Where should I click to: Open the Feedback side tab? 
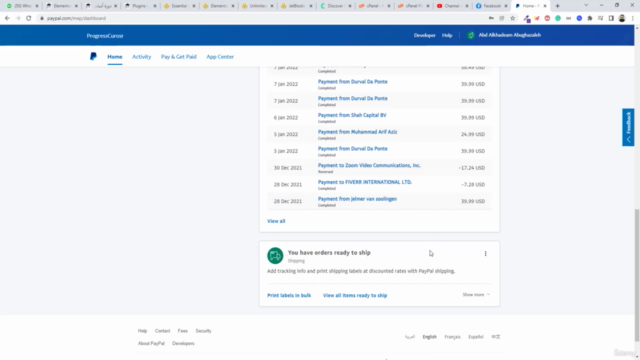point(628,127)
